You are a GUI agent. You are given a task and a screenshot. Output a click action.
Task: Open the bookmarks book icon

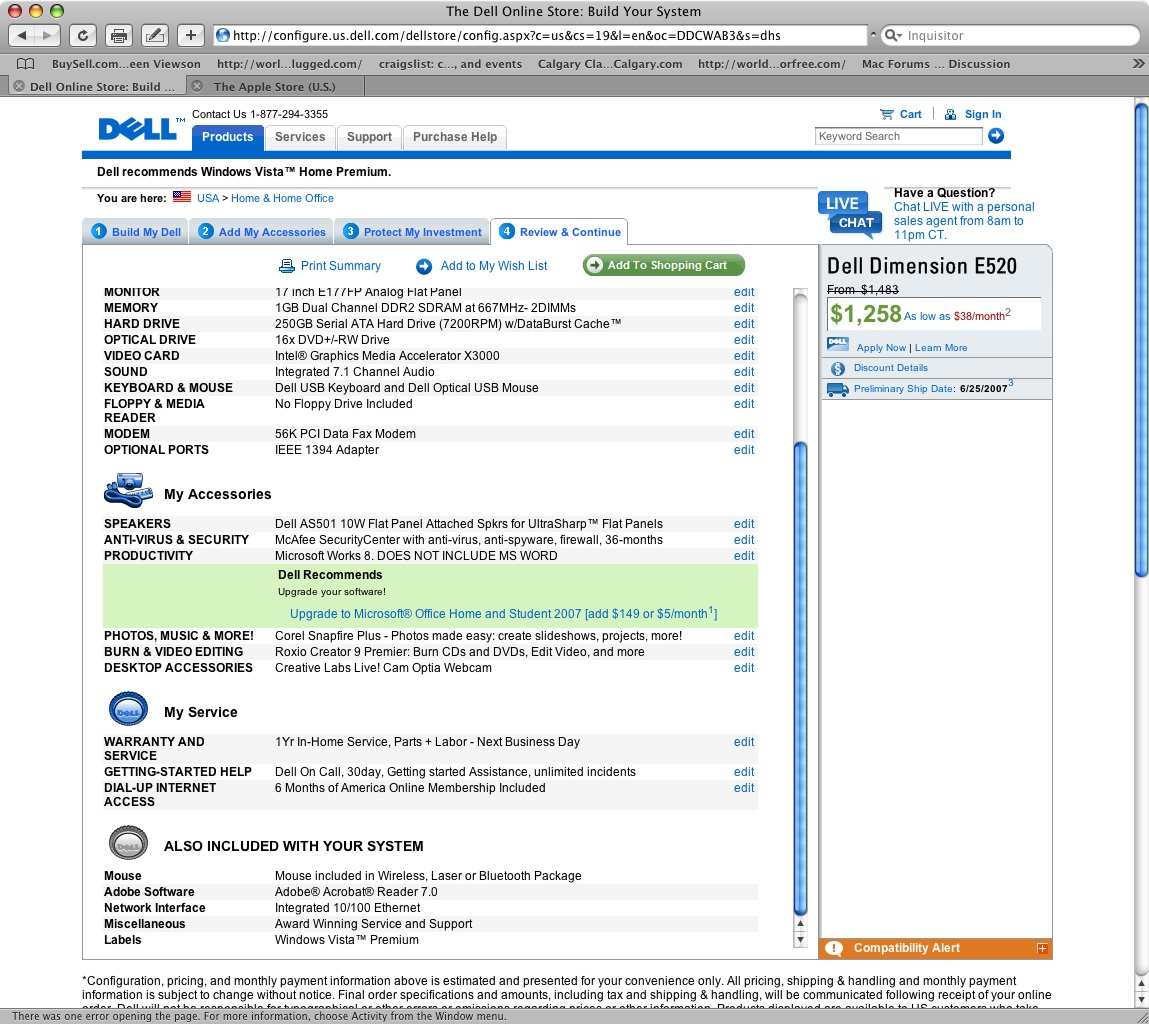point(26,64)
